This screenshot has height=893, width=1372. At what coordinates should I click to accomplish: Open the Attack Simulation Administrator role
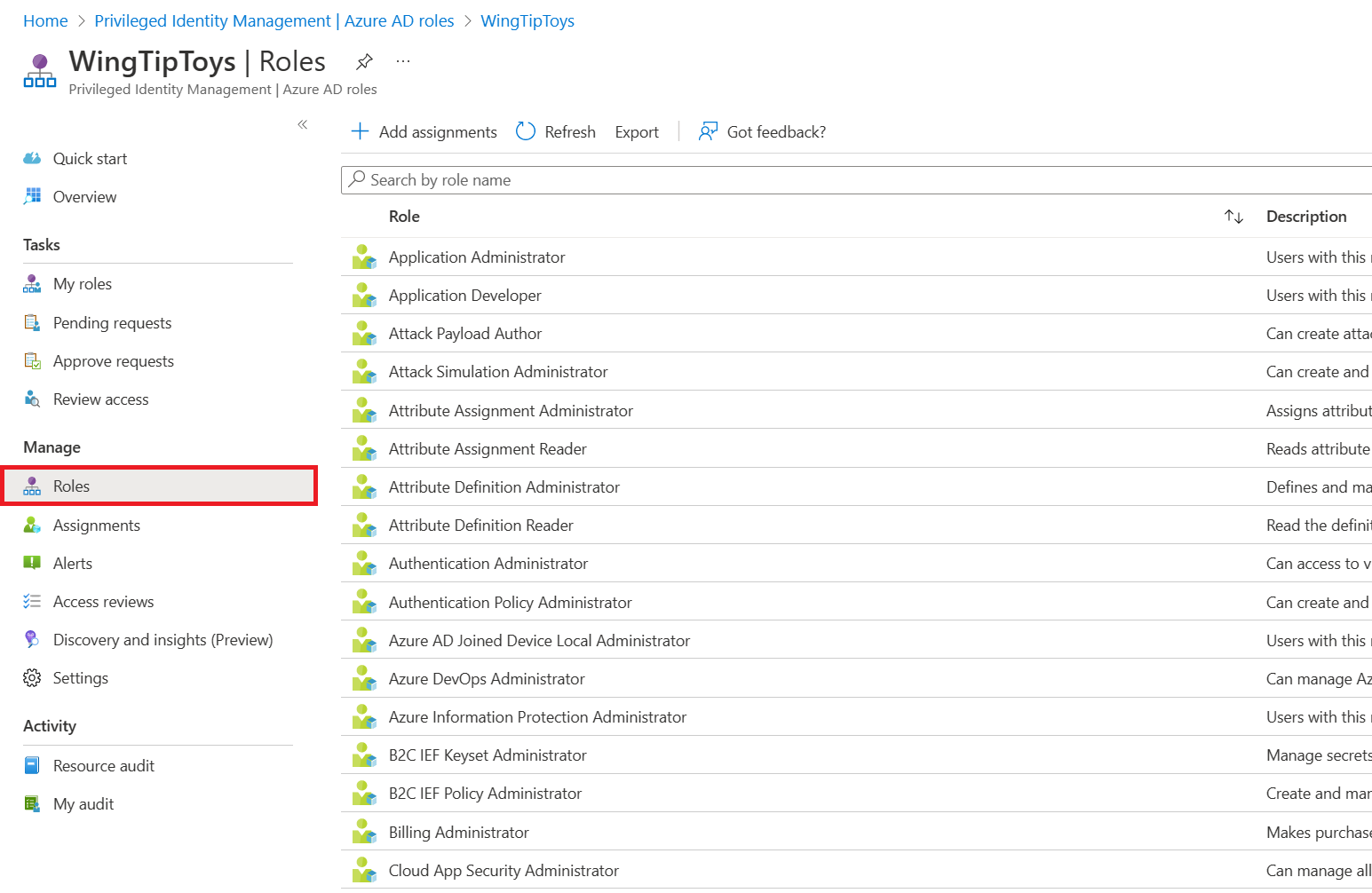[x=498, y=371]
